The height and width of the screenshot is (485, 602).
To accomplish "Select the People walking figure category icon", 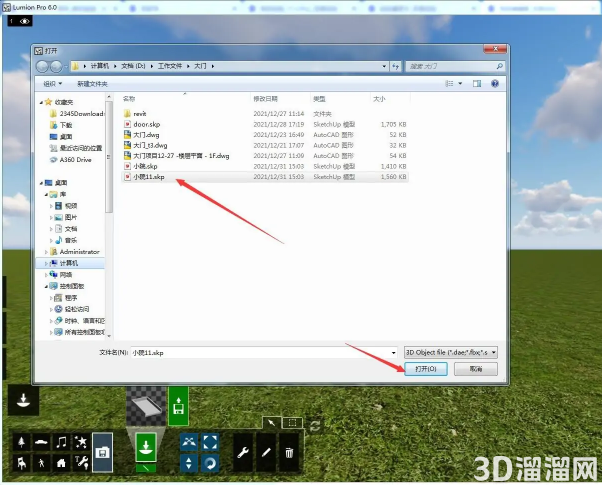I will (41, 462).
